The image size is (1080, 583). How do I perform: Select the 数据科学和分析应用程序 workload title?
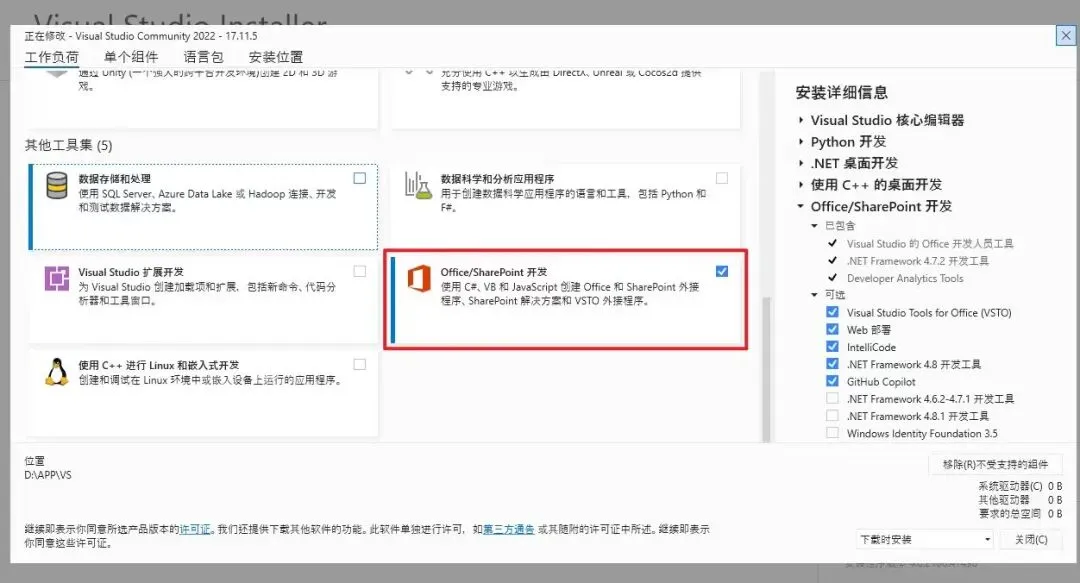(497, 178)
